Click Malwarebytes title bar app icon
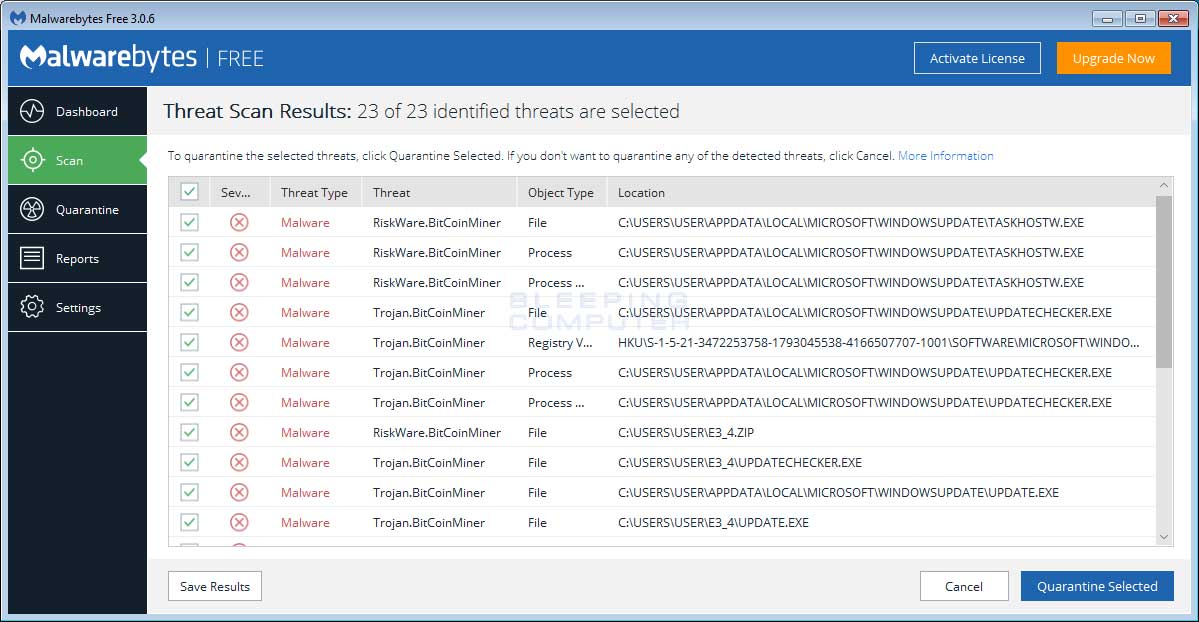The image size is (1199, 622). pos(18,18)
